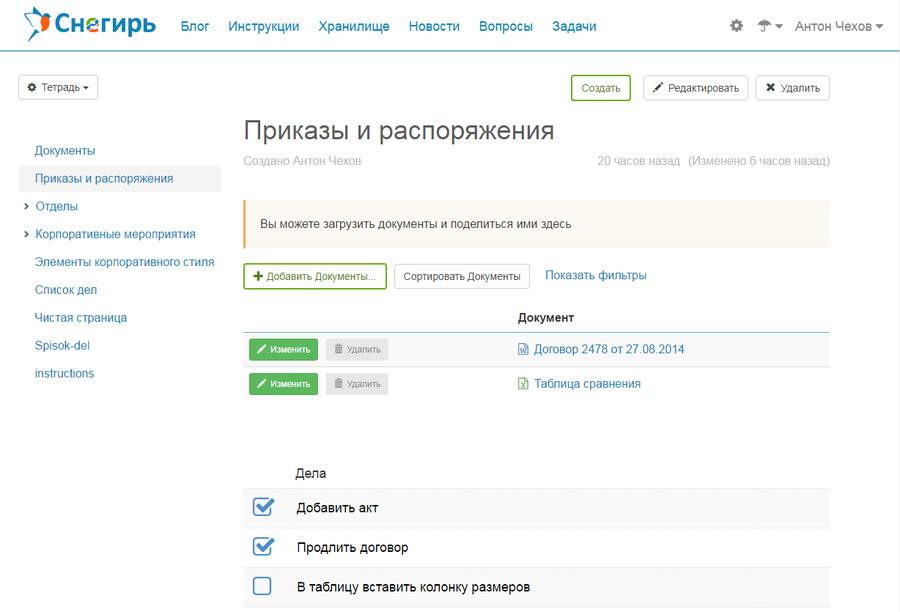
Task: Click the Изменено 6 часов назад text
Action: tap(759, 161)
